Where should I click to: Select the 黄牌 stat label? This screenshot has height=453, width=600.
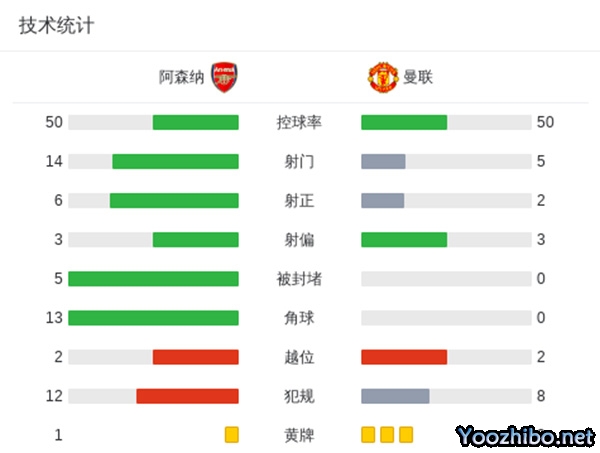299,435
